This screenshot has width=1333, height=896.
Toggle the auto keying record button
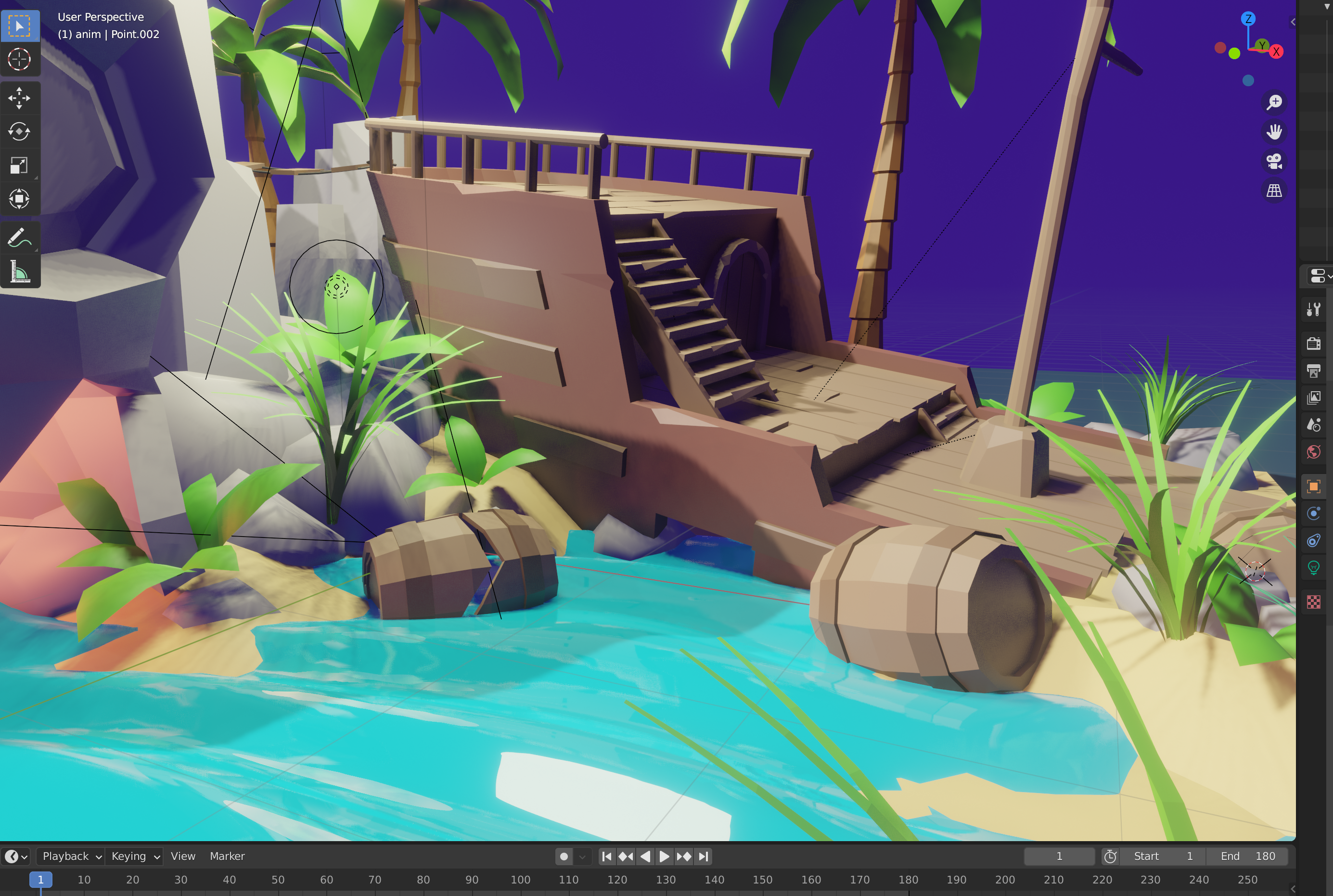(x=564, y=856)
